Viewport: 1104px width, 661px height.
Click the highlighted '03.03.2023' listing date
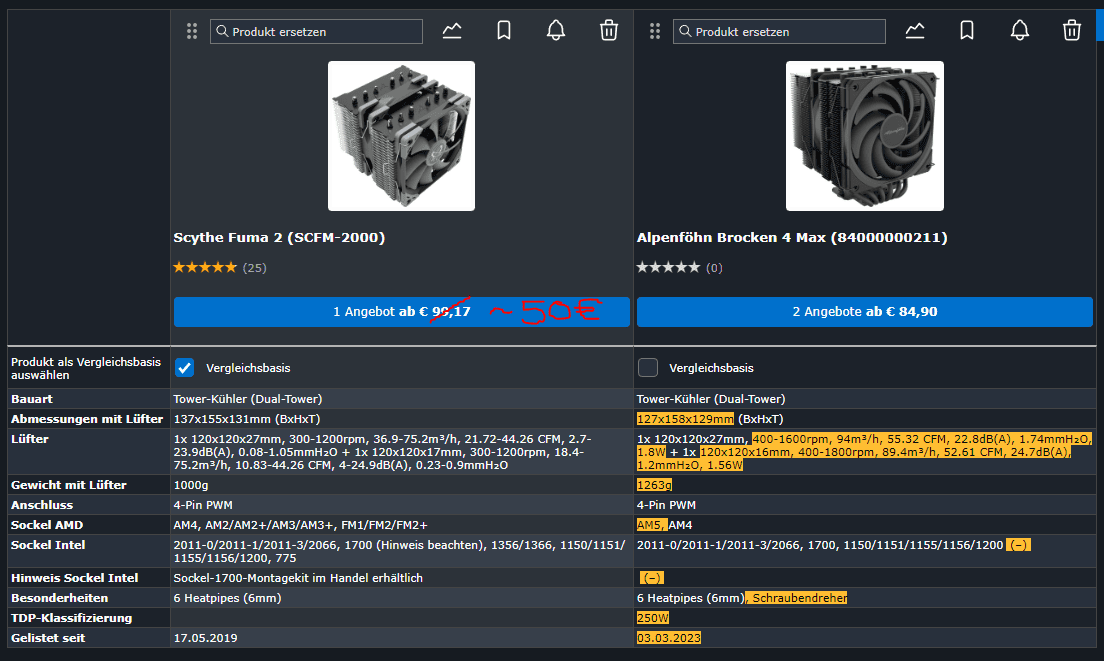[x=669, y=638]
